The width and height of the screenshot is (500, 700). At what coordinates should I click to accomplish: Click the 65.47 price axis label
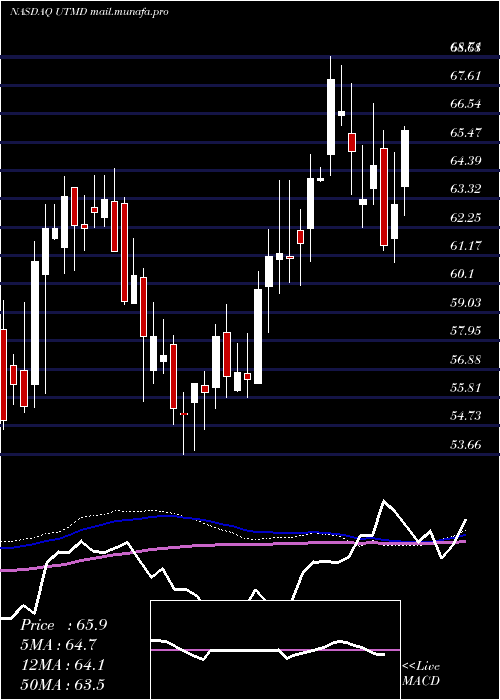[466, 132]
